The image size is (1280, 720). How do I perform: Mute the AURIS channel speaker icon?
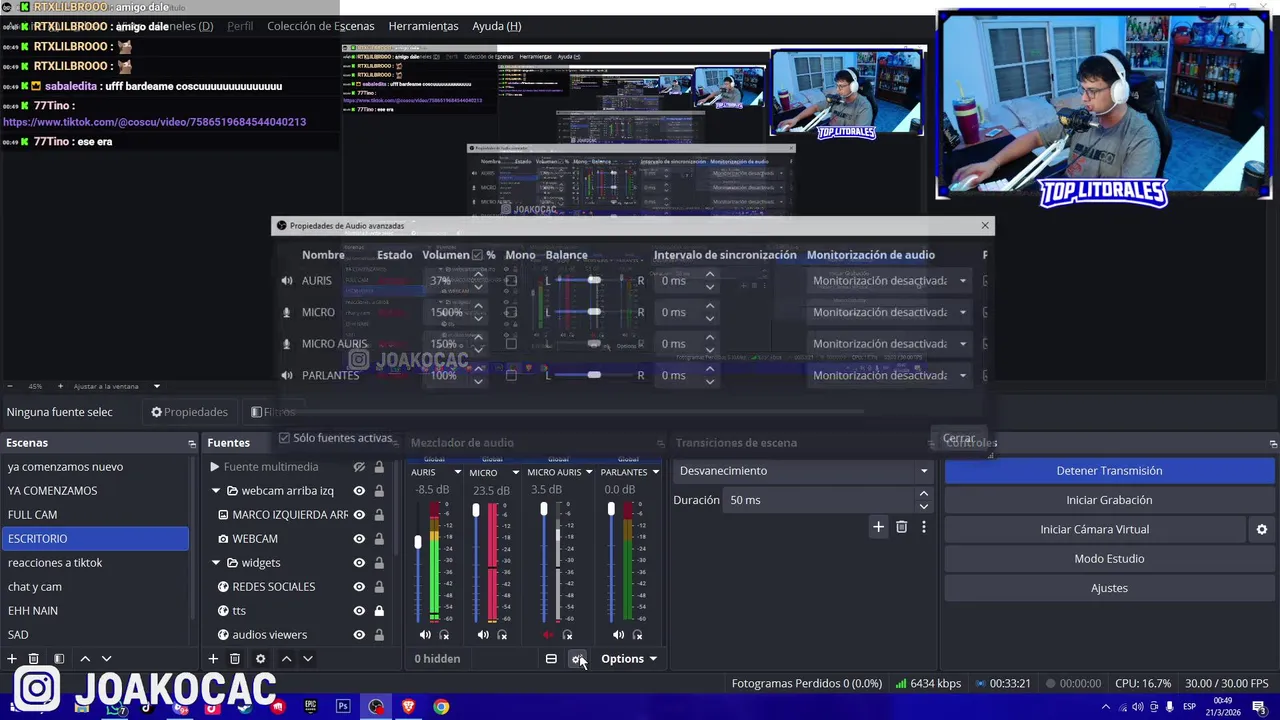pos(425,635)
